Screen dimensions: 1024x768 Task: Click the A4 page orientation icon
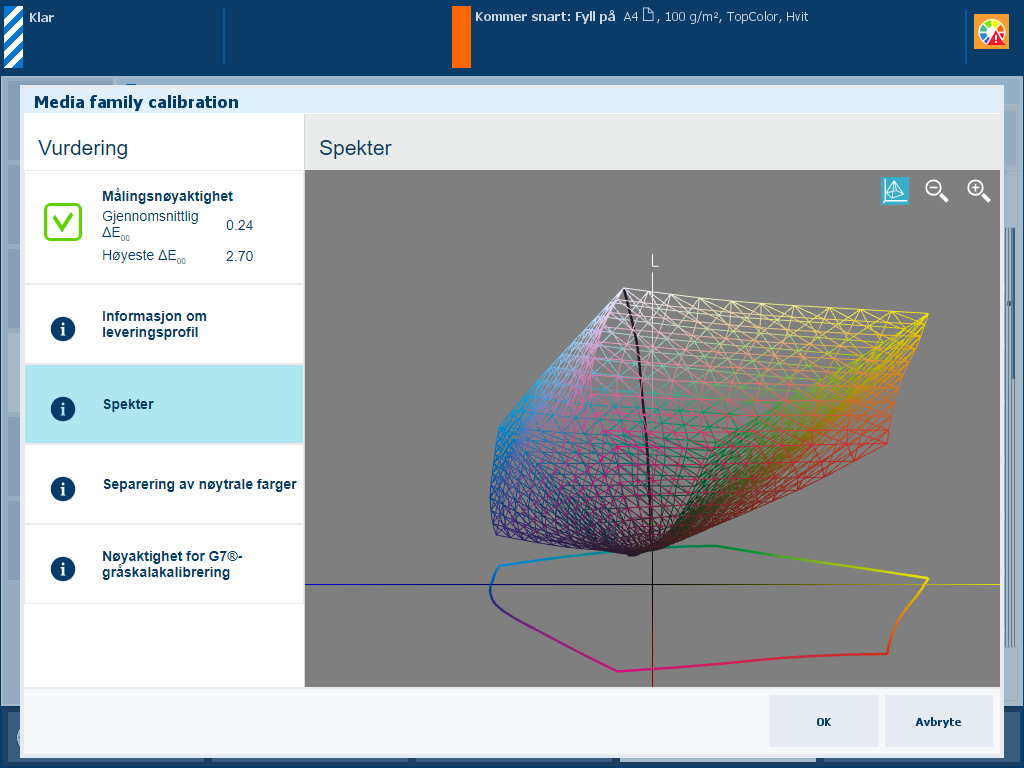648,15
